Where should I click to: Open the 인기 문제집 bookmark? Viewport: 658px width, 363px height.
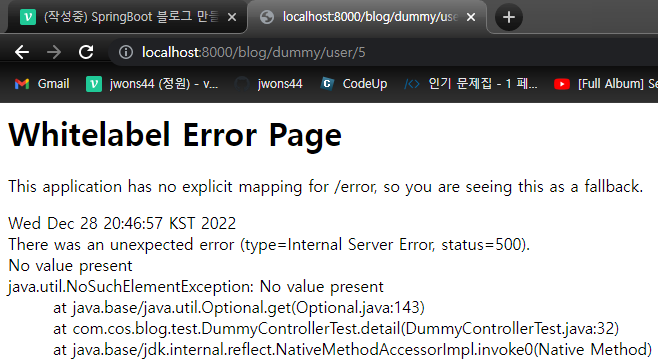[x=470, y=84]
